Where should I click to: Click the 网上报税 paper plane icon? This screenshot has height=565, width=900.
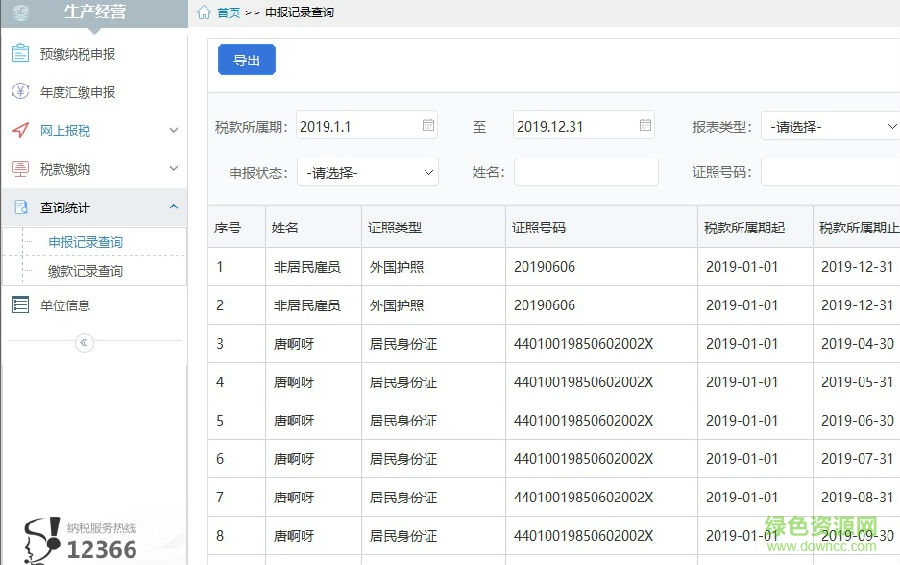20,131
